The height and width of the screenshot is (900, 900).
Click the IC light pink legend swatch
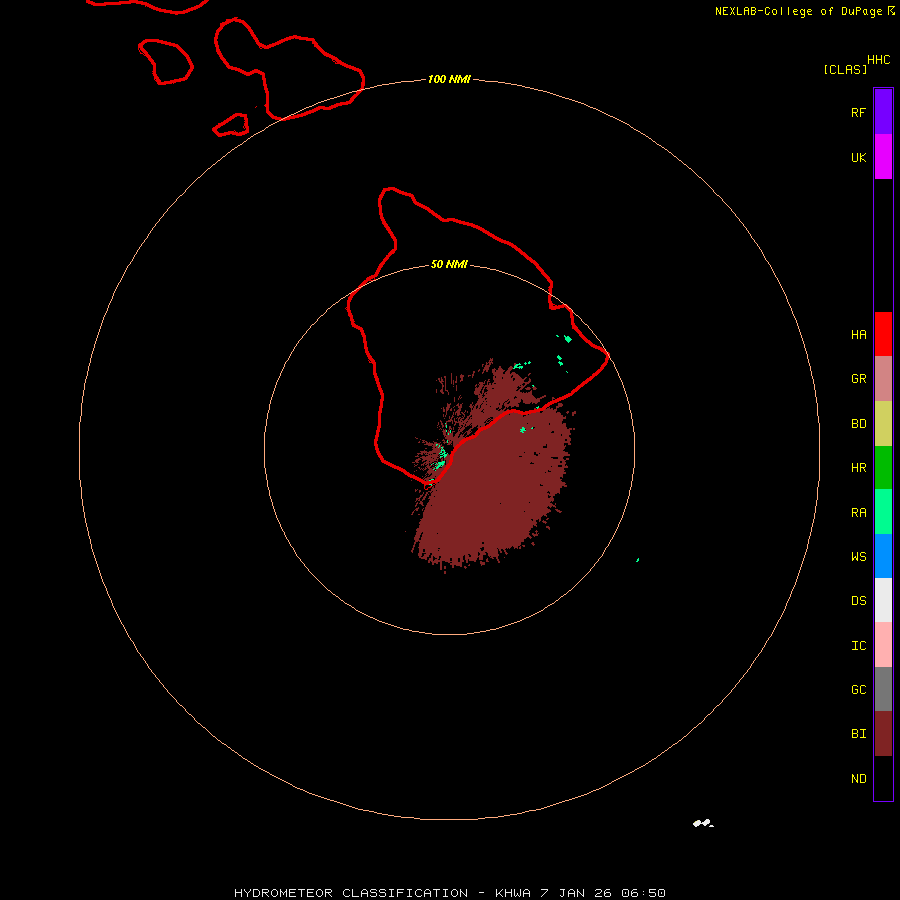tap(883, 645)
